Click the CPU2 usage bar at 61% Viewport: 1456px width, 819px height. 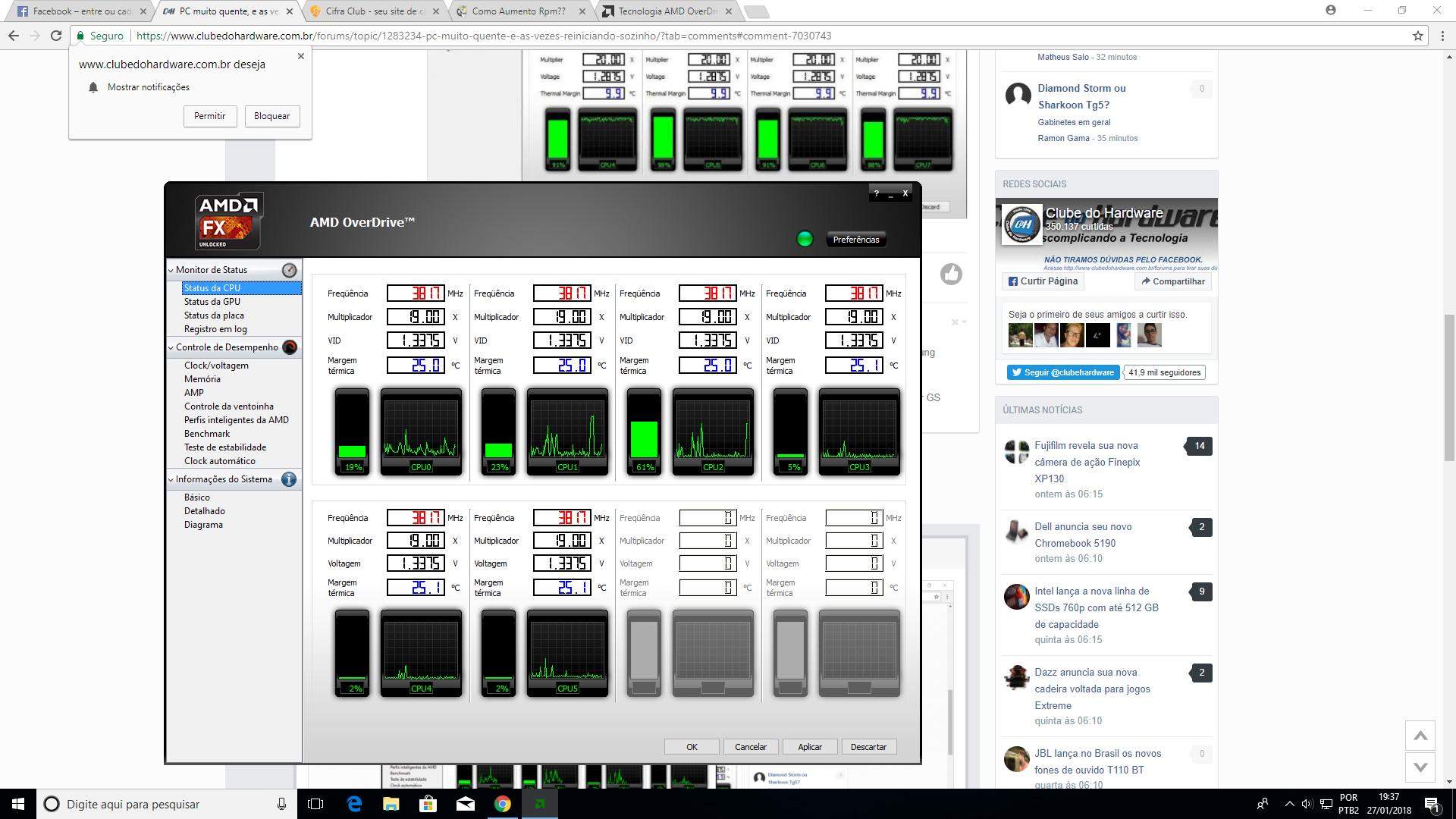tap(645, 432)
